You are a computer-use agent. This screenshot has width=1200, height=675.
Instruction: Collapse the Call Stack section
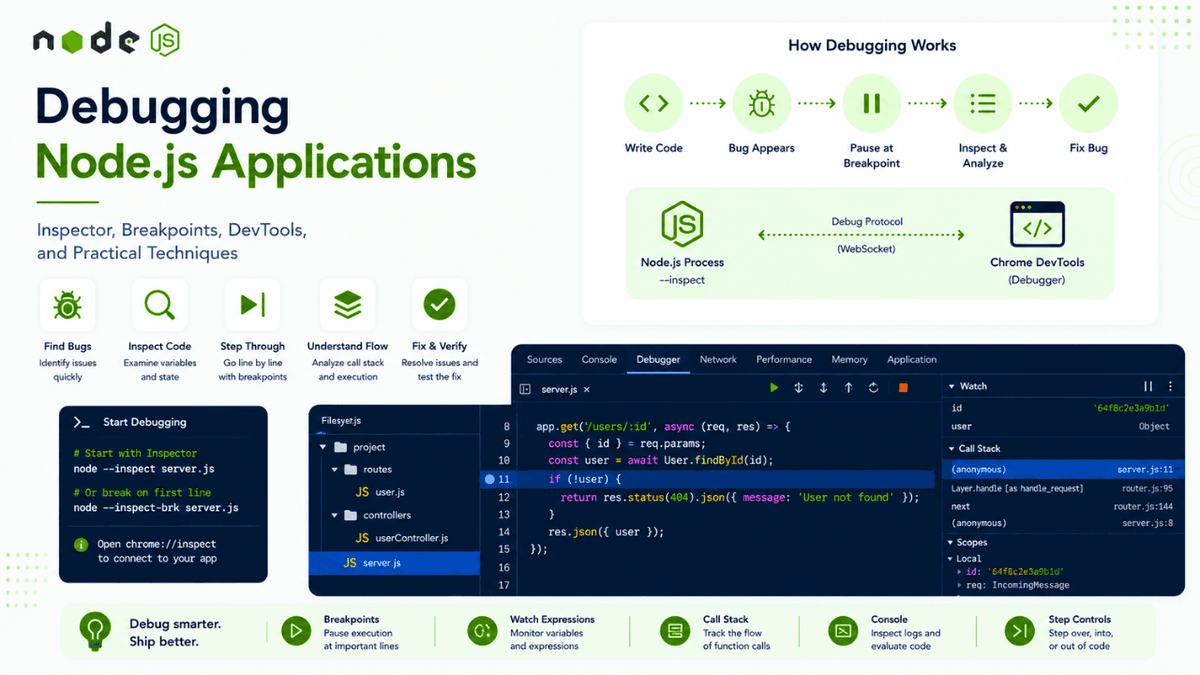pos(952,448)
